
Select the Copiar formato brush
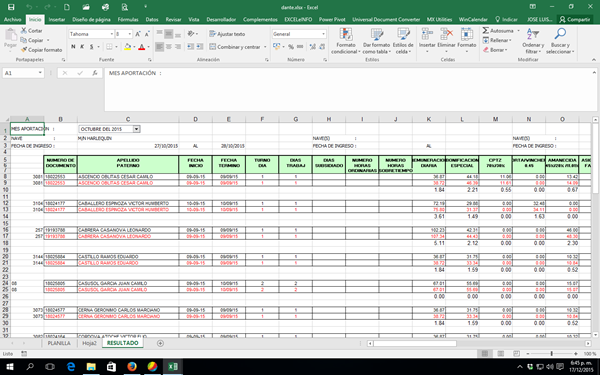24,50
